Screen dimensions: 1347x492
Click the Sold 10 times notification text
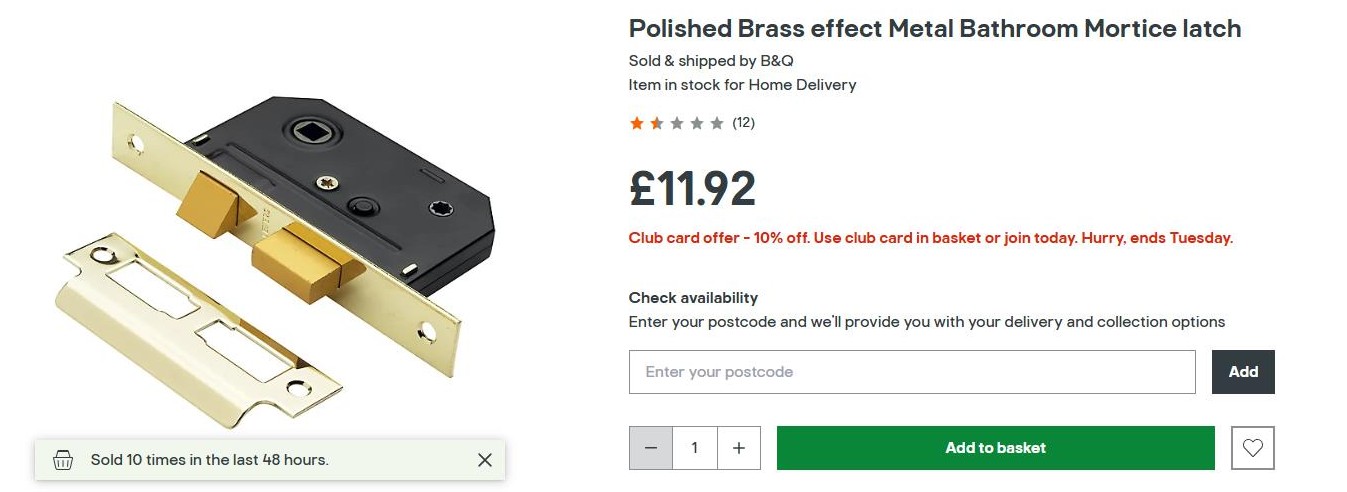coord(209,460)
